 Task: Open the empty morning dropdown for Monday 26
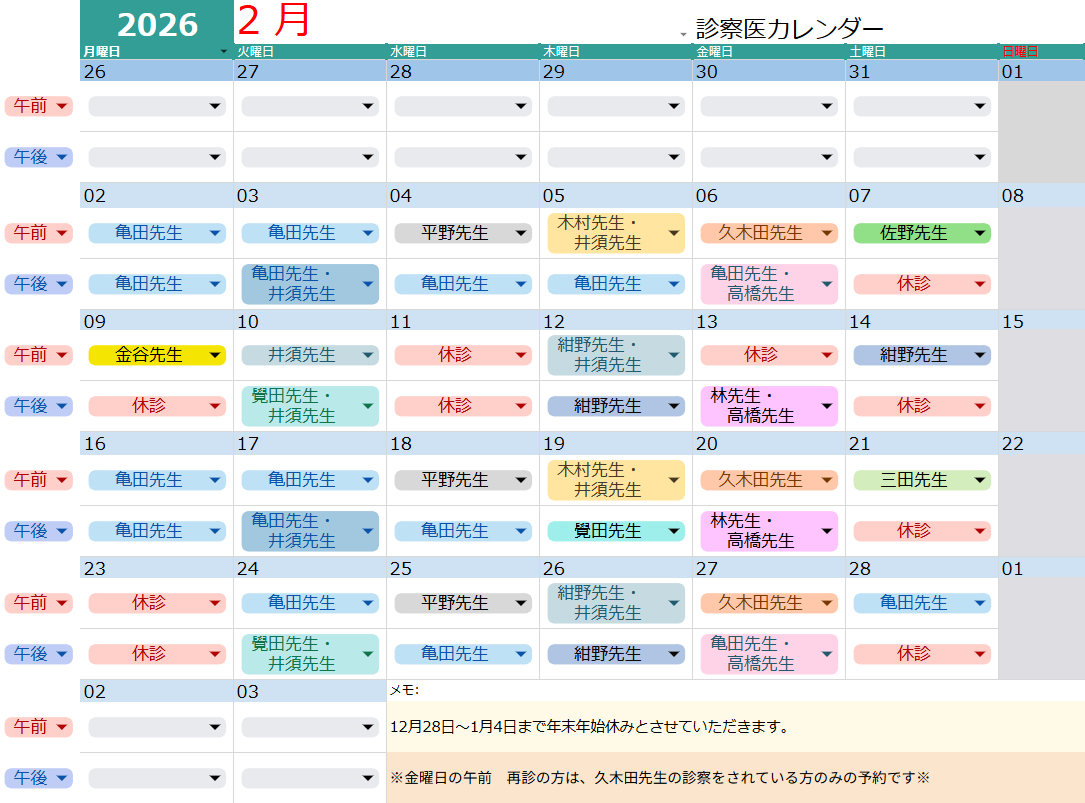214,106
